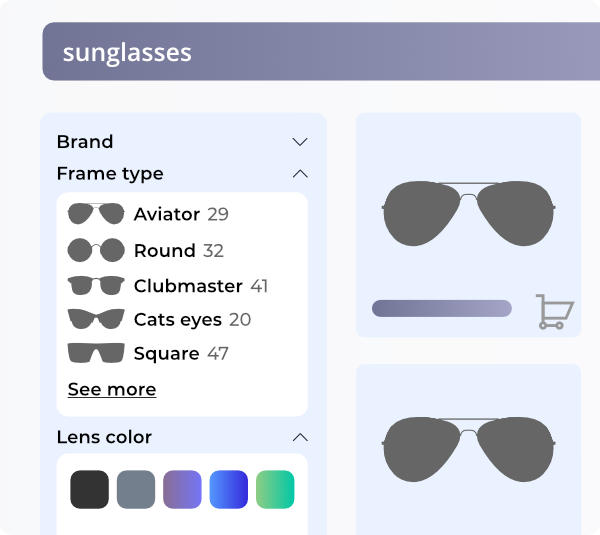
Task: Open the first aviator sunglasses product image
Action: click(468, 212)
